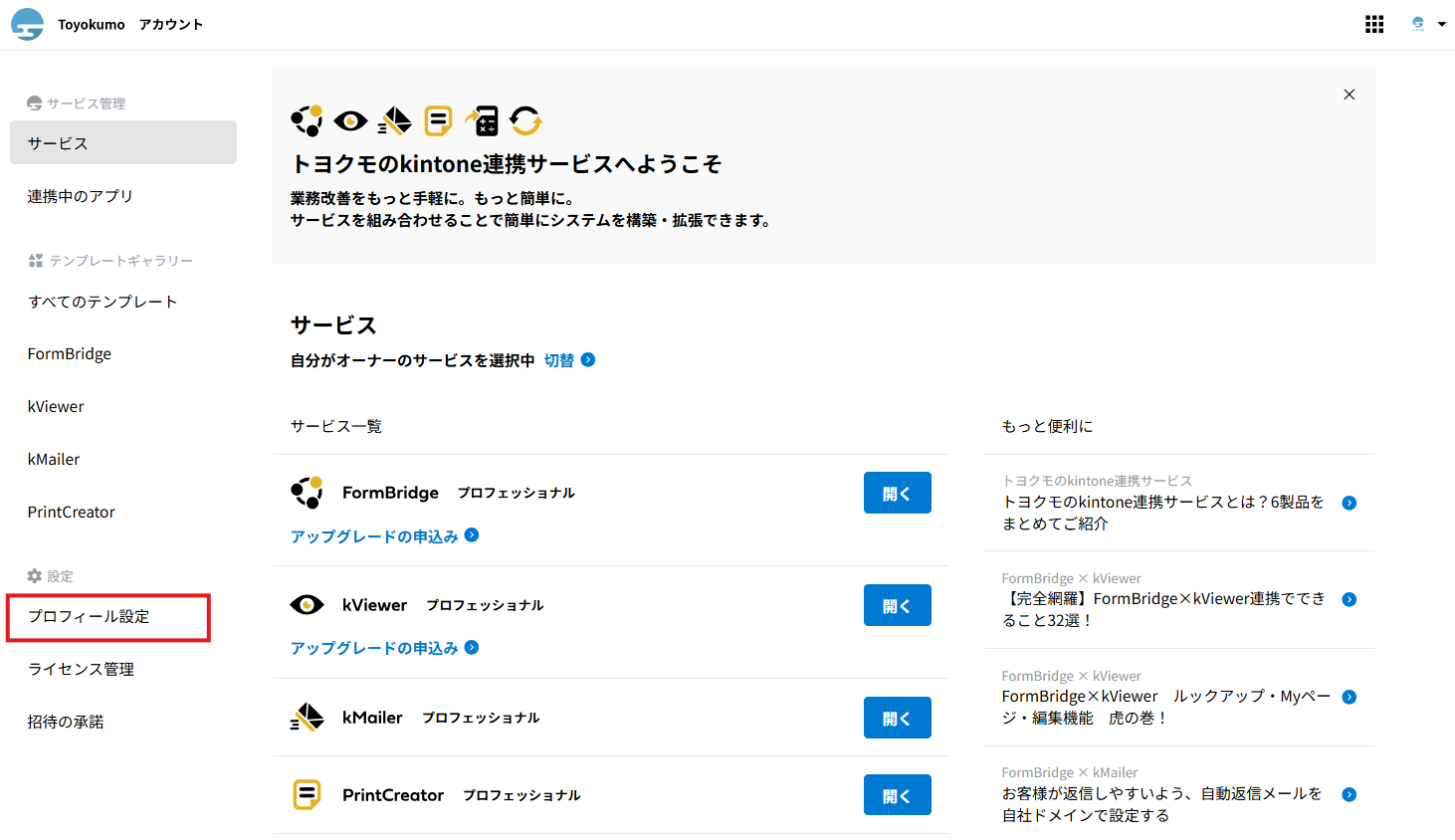Open the app launcher grid icon
1455x840 pixels.
coord(1374,24)
